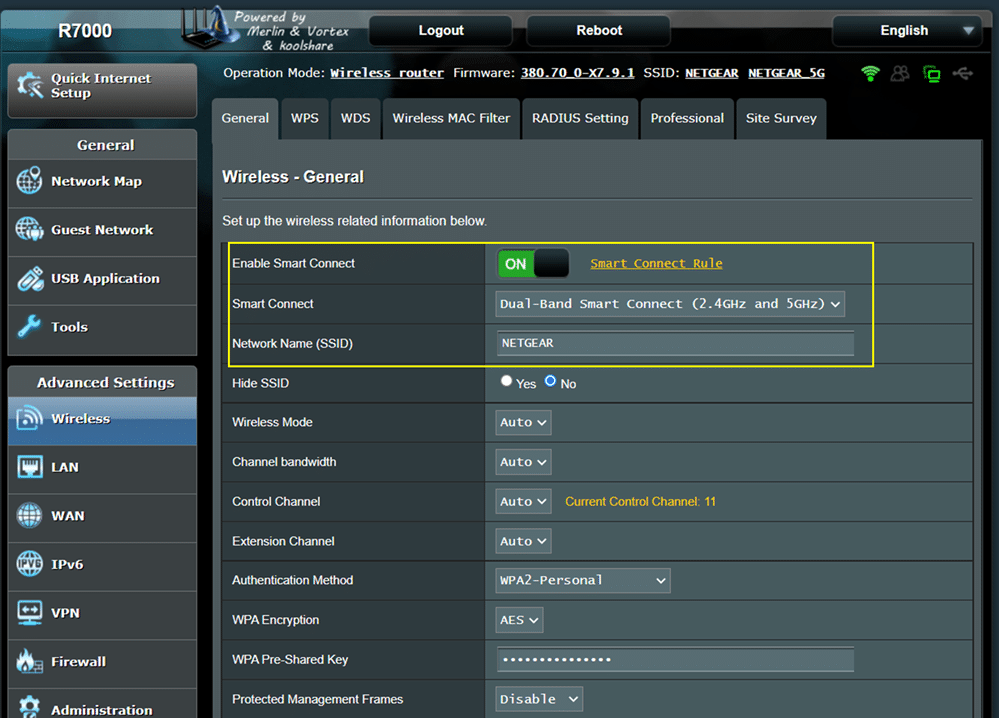Viewport: 999px width, 718px height.
Task: Open the Smart Connect Rule link
Action: (x=656, y=263)
